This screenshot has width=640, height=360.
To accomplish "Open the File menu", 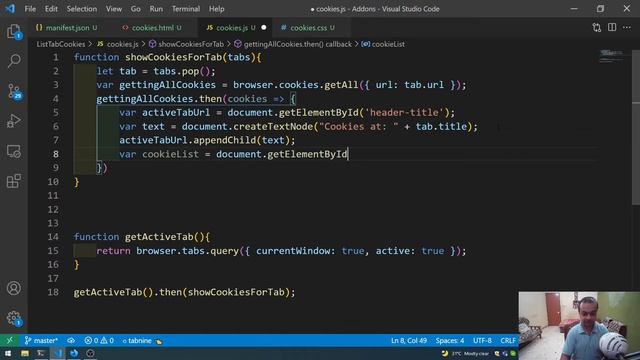I will (30, 9).
